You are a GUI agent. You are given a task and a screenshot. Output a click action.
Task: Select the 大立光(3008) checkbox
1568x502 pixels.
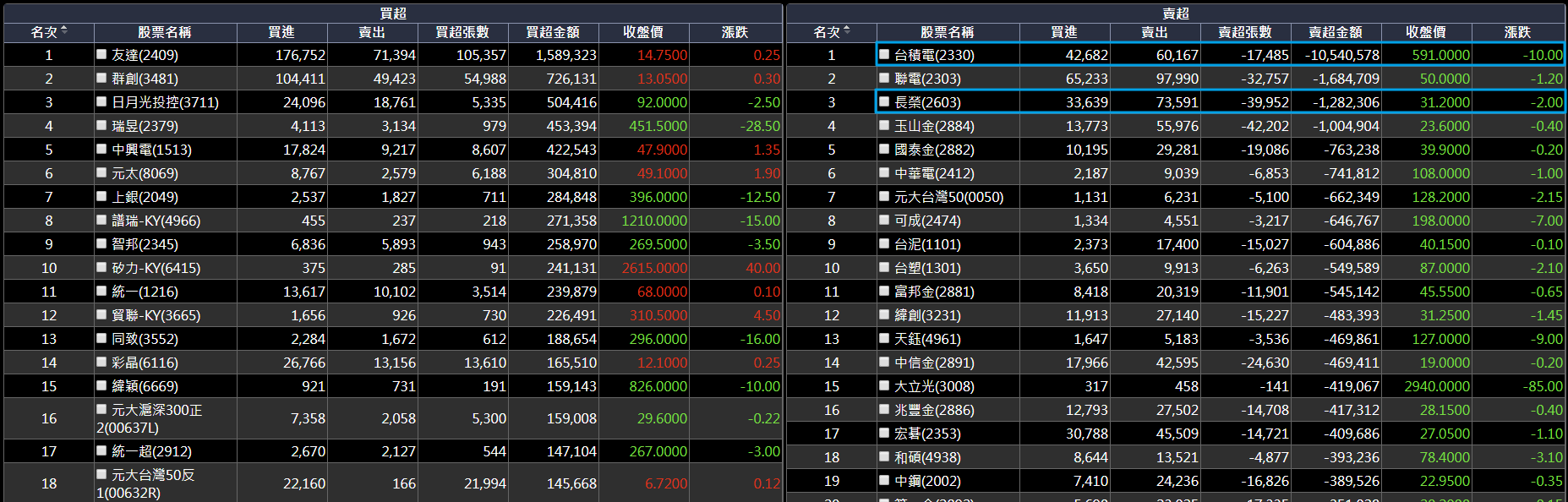[884, 385]
